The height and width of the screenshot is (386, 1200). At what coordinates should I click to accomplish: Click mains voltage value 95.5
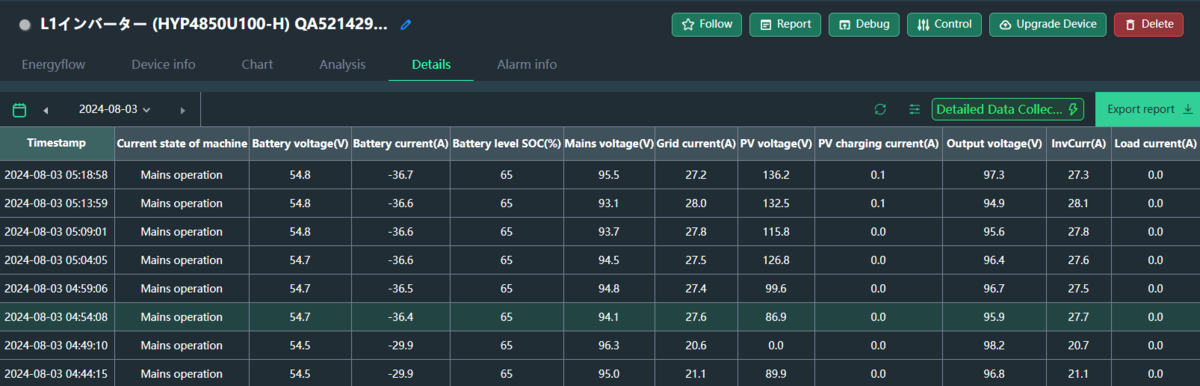coord(608,175)
